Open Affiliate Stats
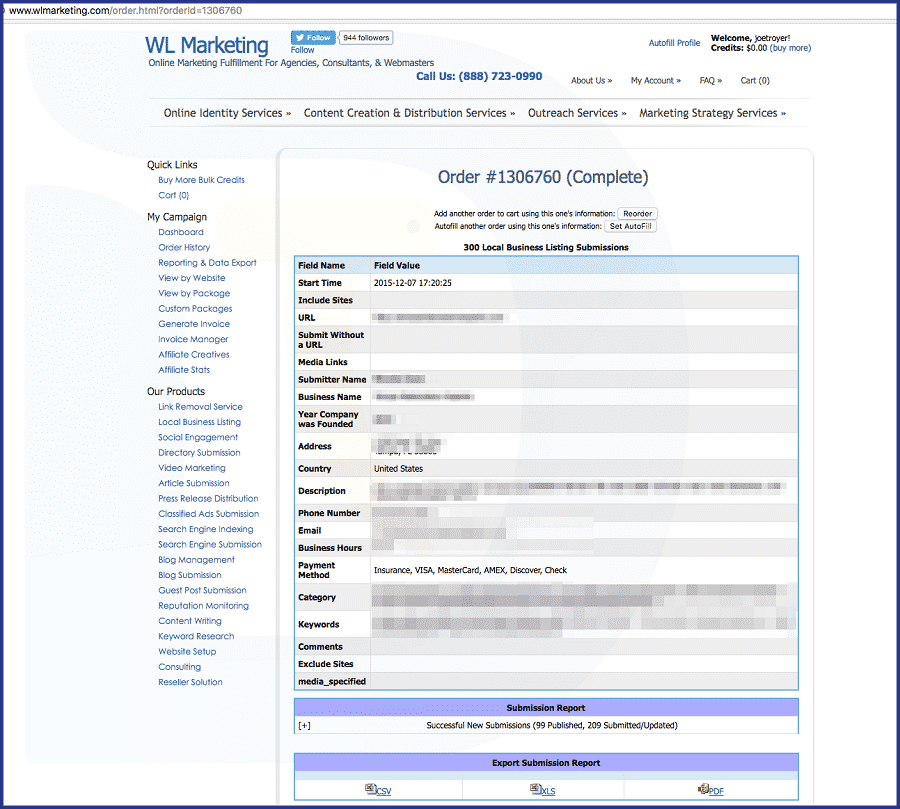The width and height of the screenshot is (900, 809). (184, 370)
